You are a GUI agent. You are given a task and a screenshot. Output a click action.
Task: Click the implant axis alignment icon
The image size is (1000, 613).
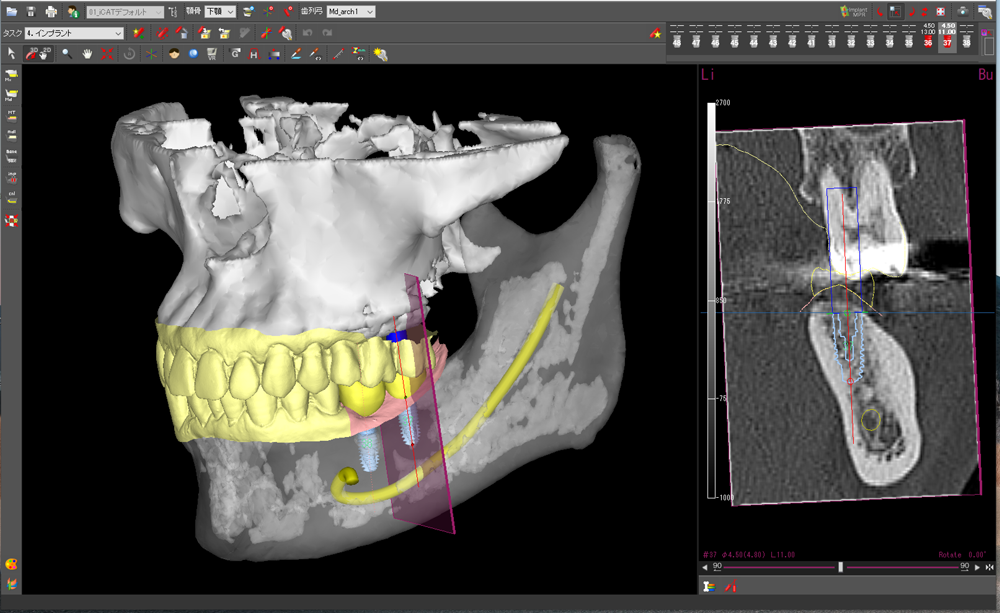click(265, 33)
